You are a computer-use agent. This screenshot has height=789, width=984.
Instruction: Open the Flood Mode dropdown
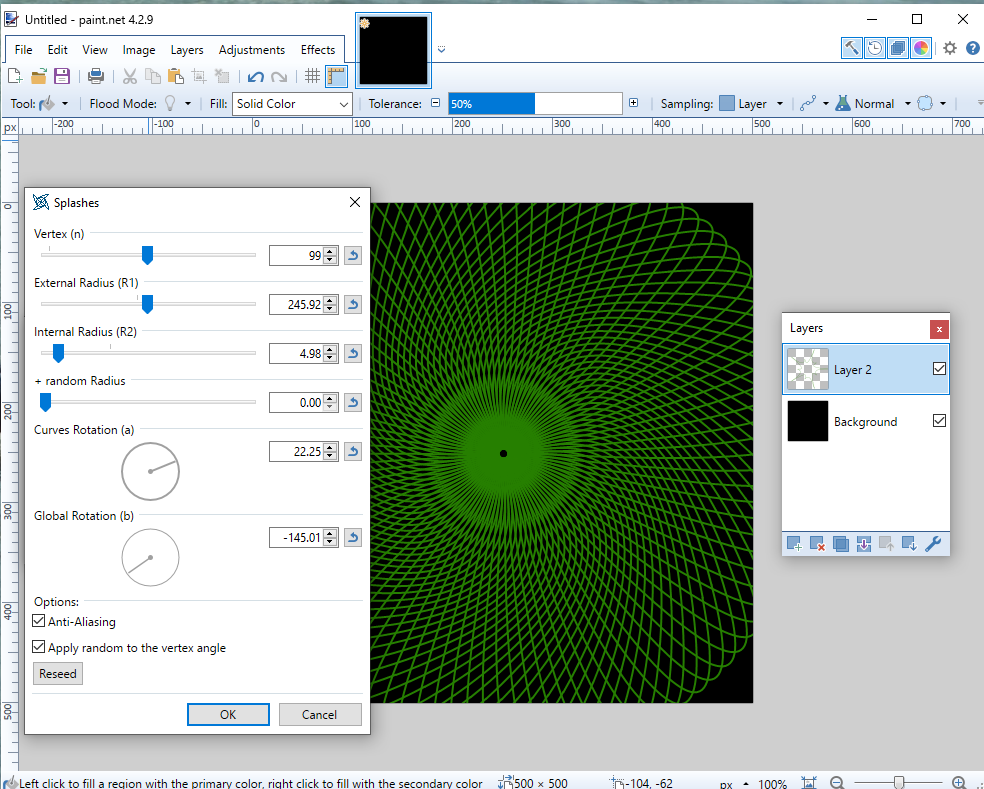(178, 104)
